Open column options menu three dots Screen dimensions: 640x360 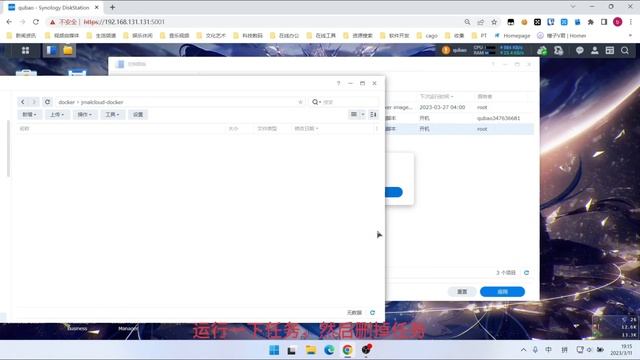(376, 129)
